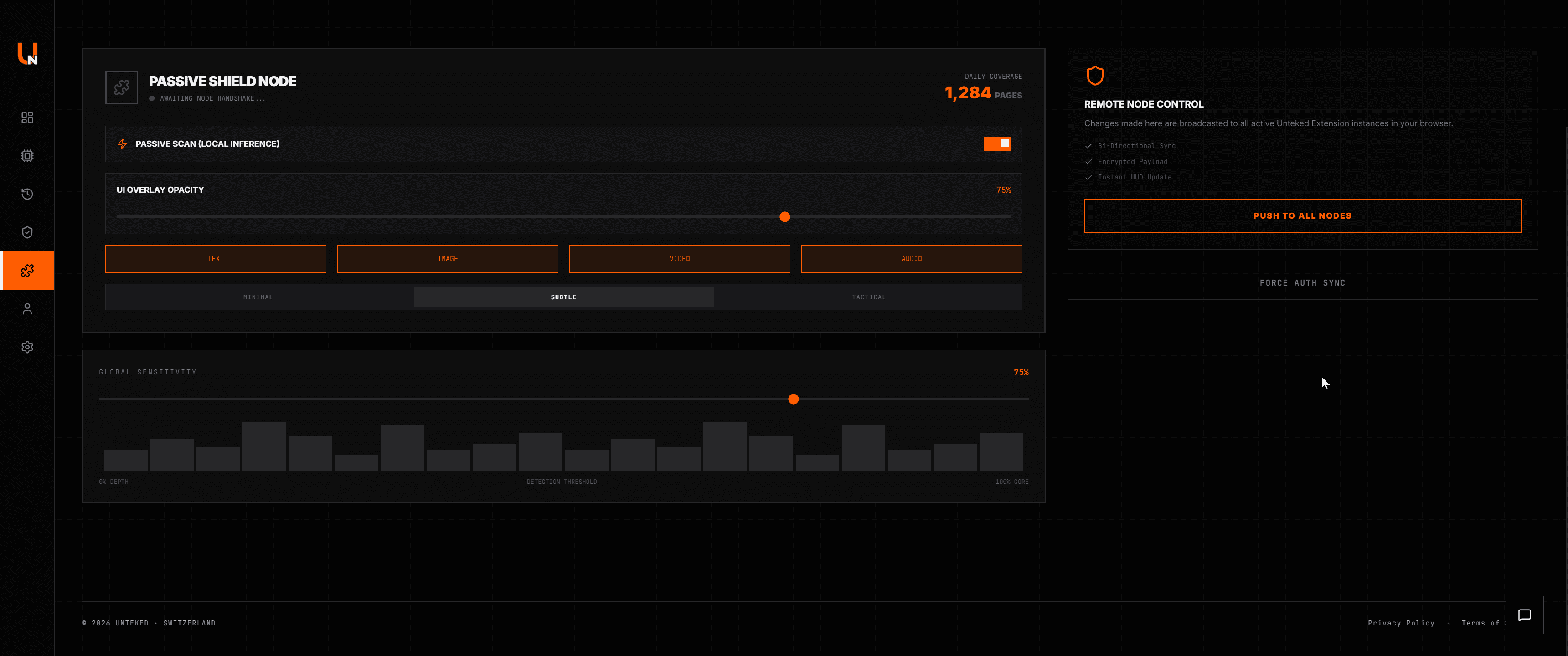Toggle the AUDIO detection type
This screenshot has height=656, width=1568.
[911, 259]
